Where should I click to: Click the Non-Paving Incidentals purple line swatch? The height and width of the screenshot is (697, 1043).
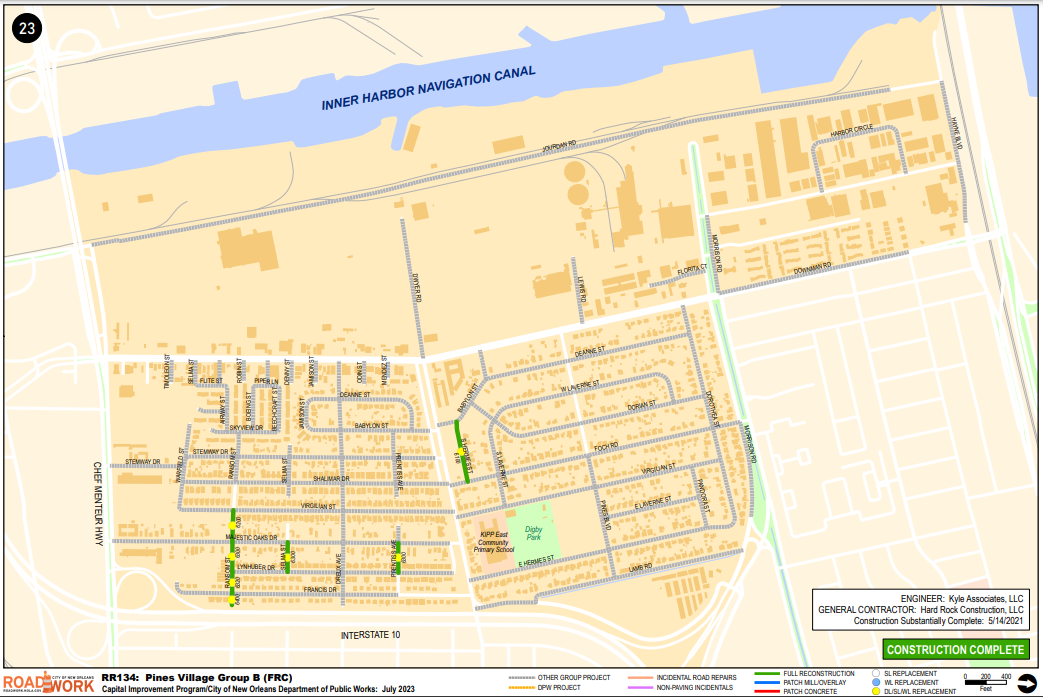640,688
